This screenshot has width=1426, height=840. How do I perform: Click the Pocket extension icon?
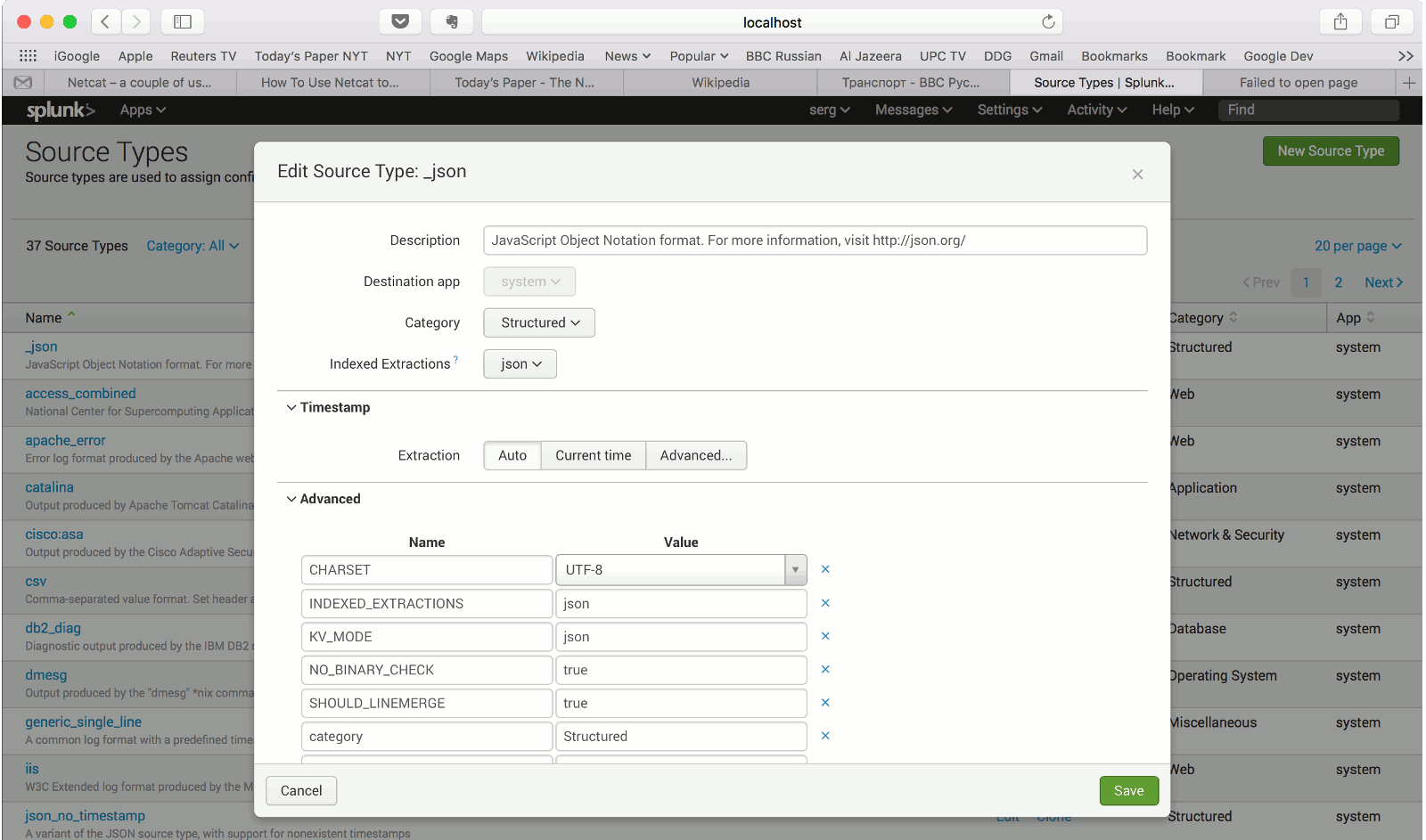click(401, 21)
